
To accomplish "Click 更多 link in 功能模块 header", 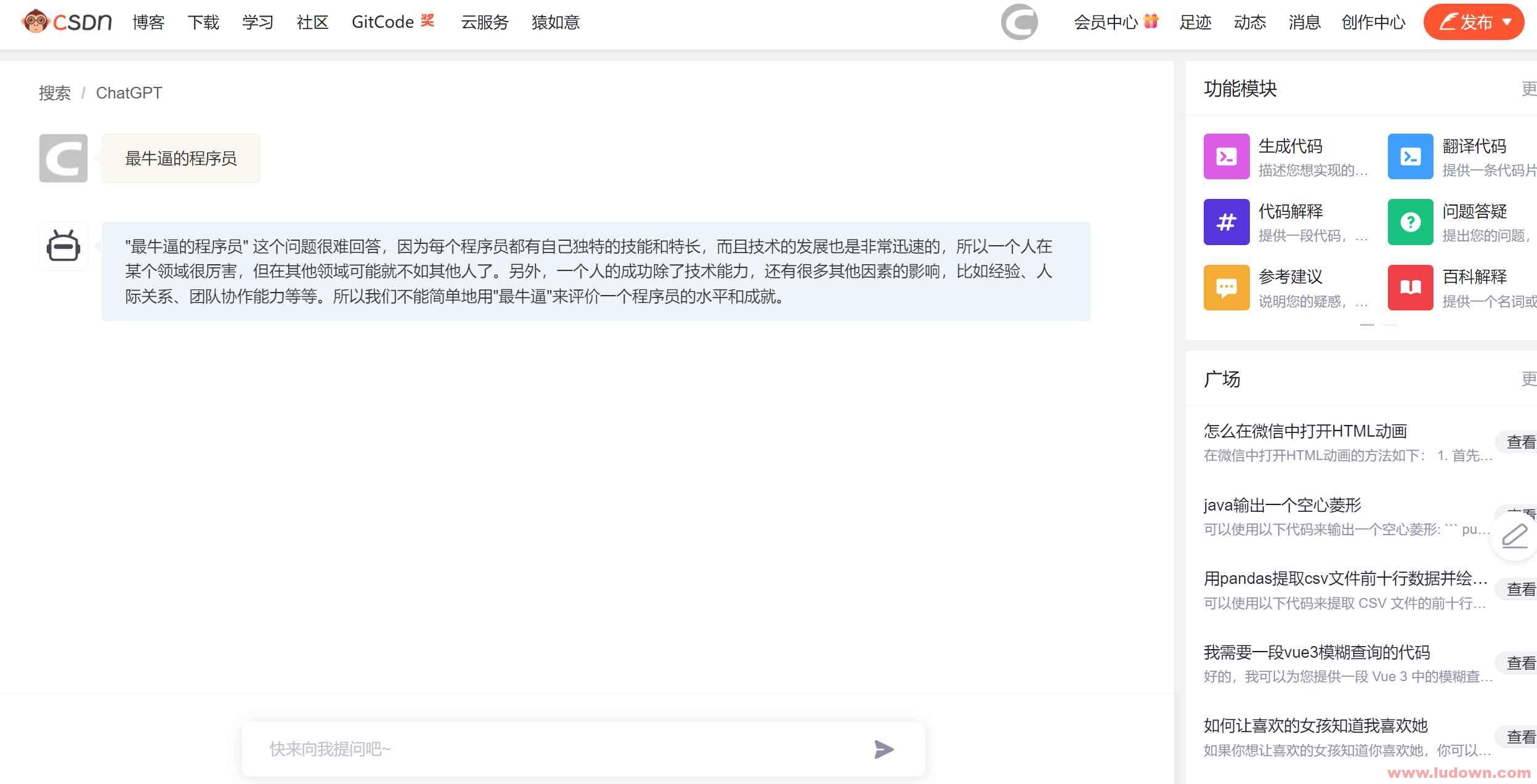I will (x=1529, y=89).
